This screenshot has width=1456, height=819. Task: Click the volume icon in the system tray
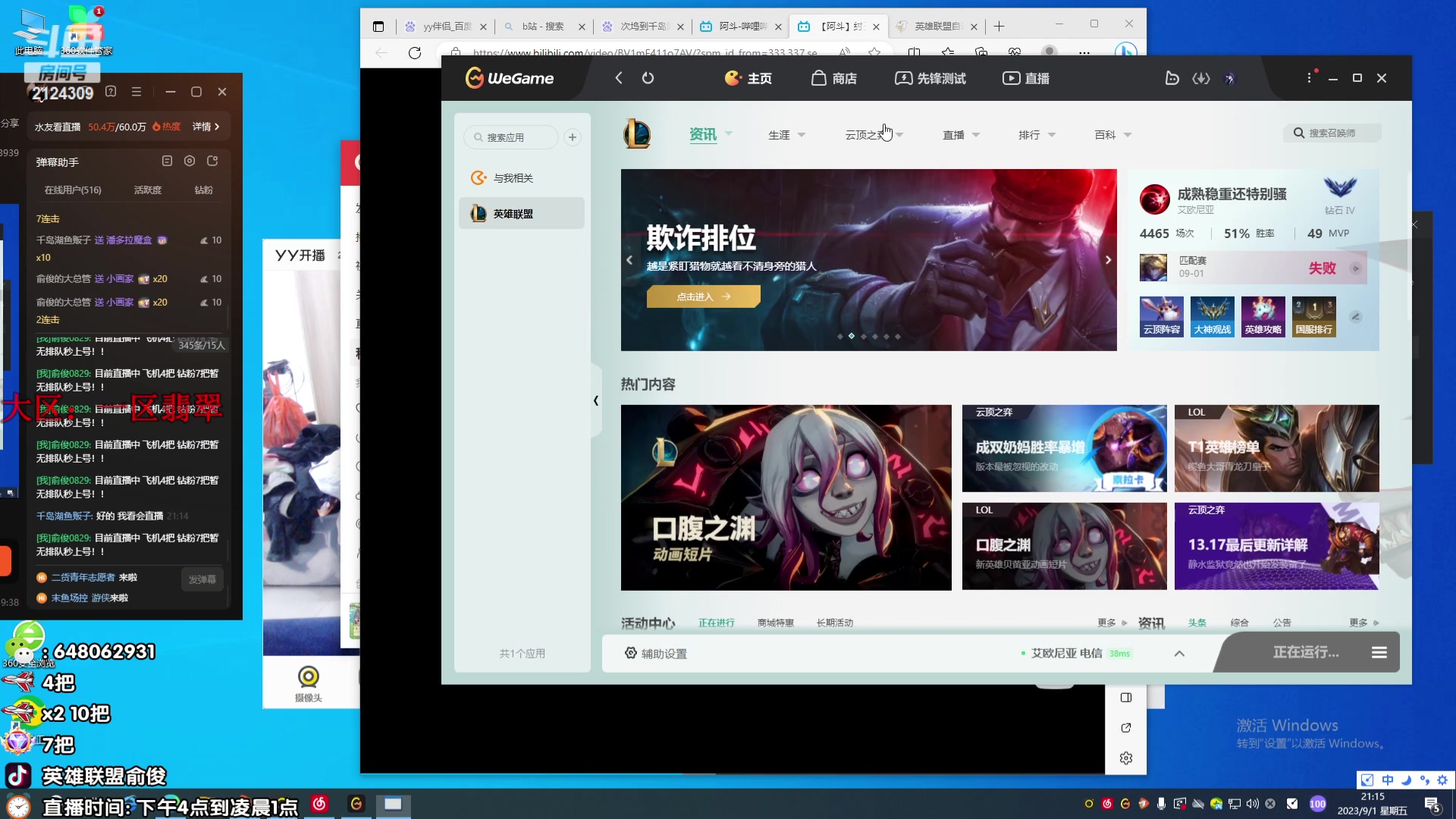click(x=1252, y=804)
